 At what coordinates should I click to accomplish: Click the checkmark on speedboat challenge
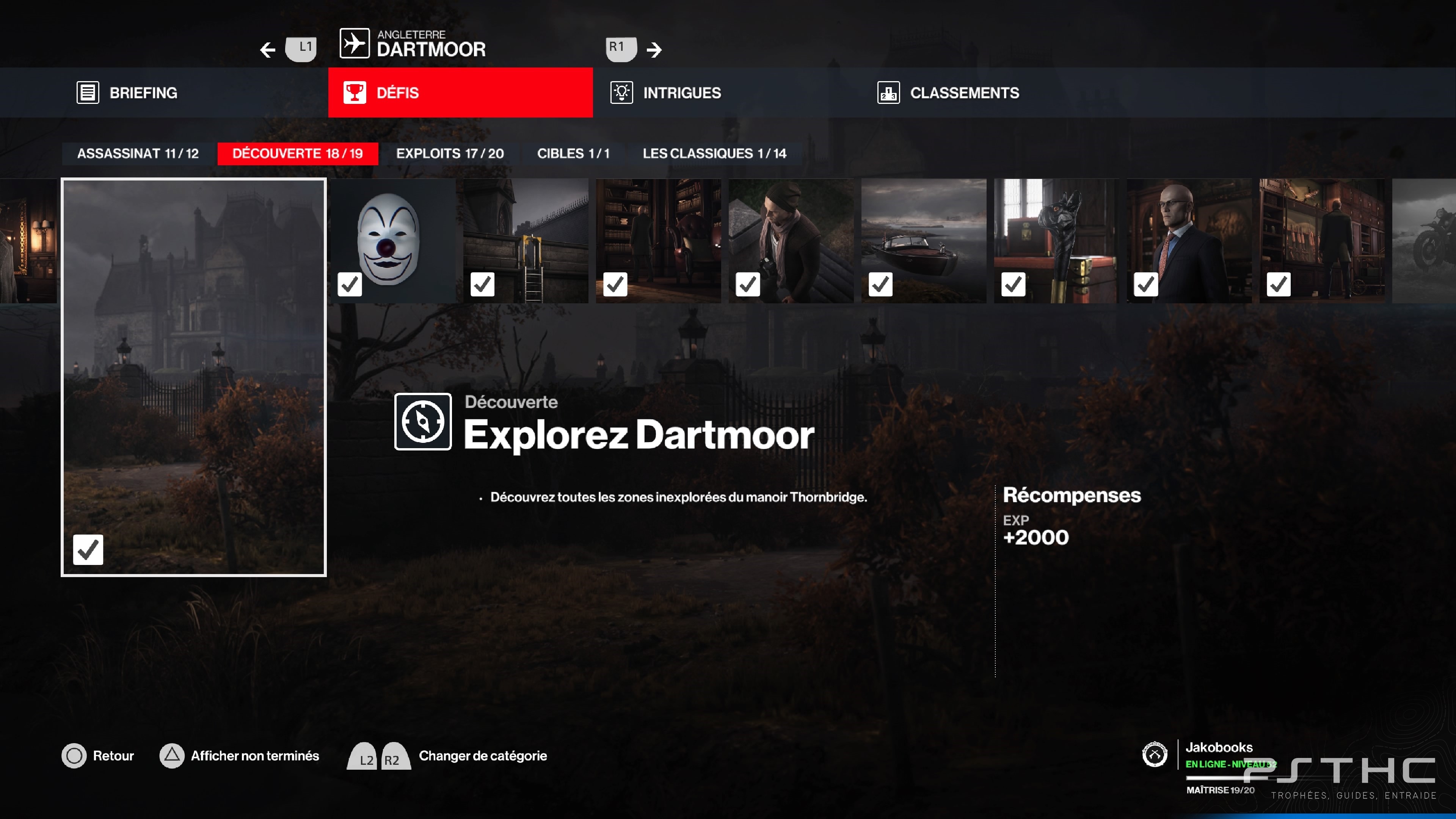[880, 284]
